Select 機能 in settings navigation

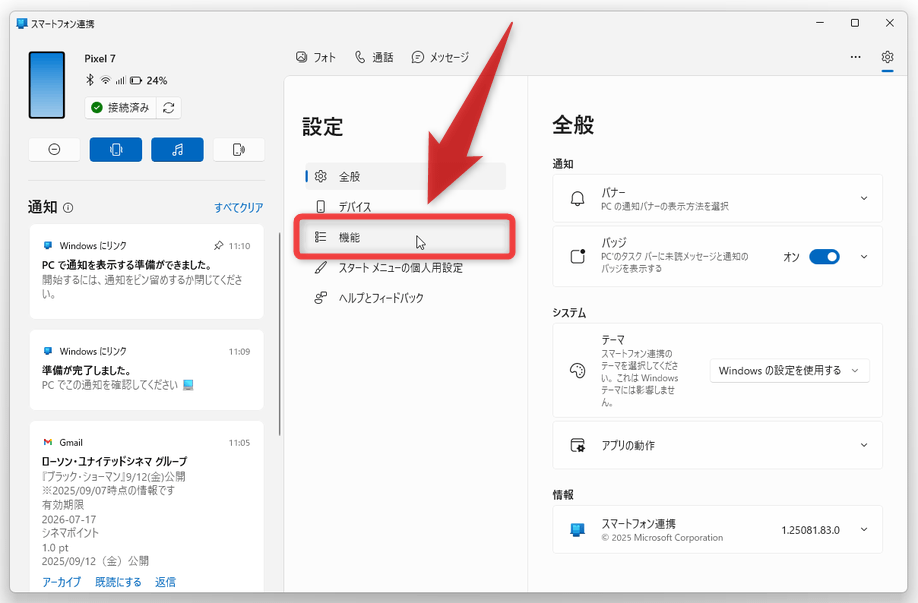405,237
